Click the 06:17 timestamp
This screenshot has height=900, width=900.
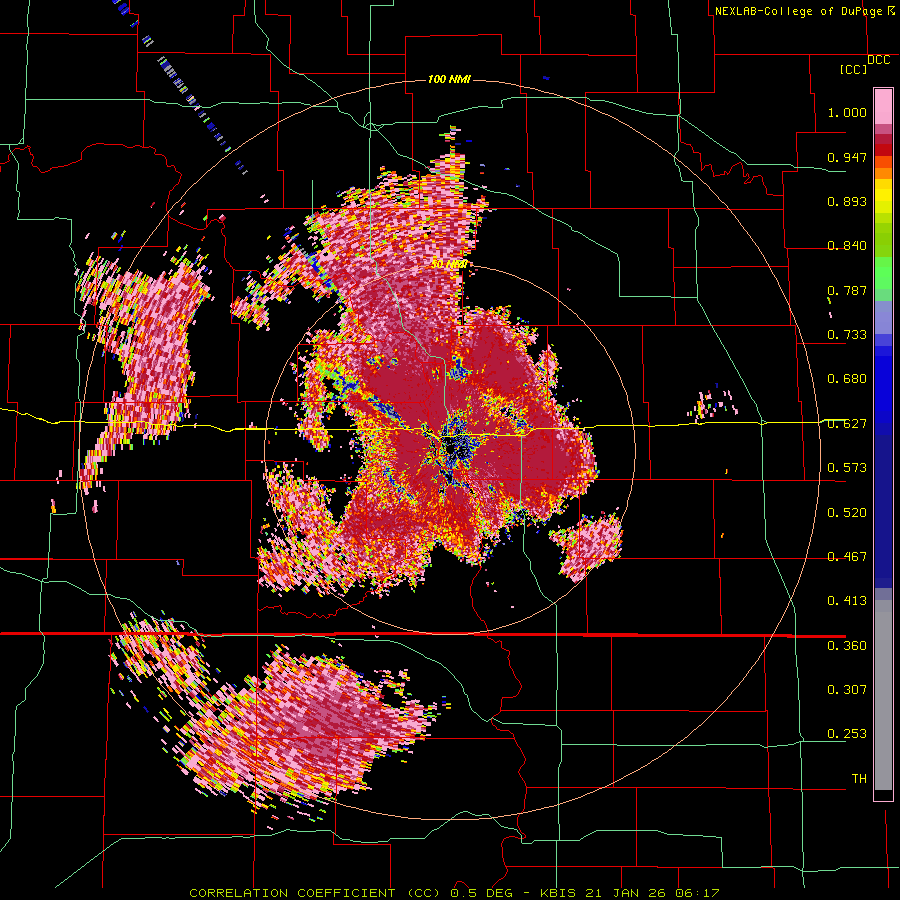coord(695,893)
